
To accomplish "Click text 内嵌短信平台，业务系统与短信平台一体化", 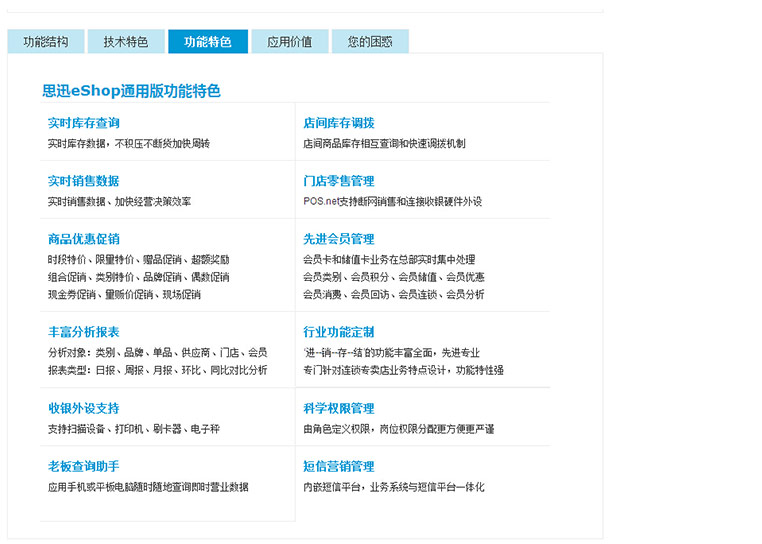I will pyautogui.click(x=394, y=486).
